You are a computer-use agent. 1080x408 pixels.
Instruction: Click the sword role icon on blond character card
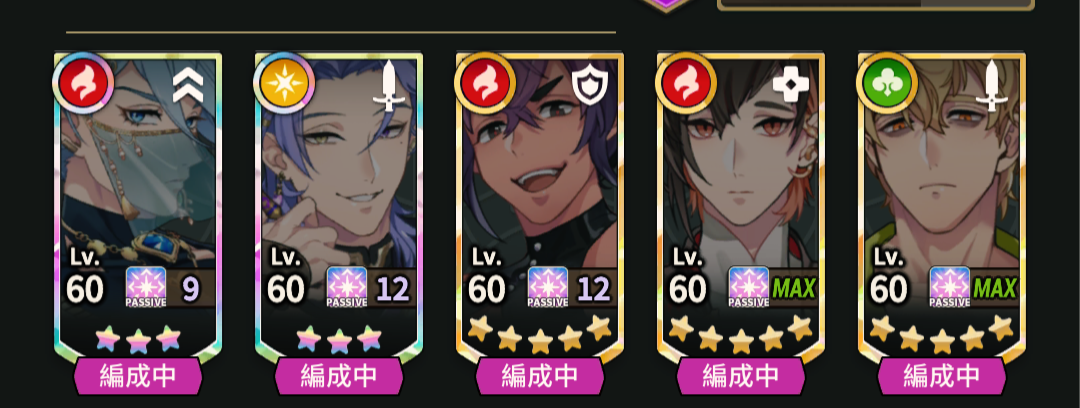pos(993,85)
